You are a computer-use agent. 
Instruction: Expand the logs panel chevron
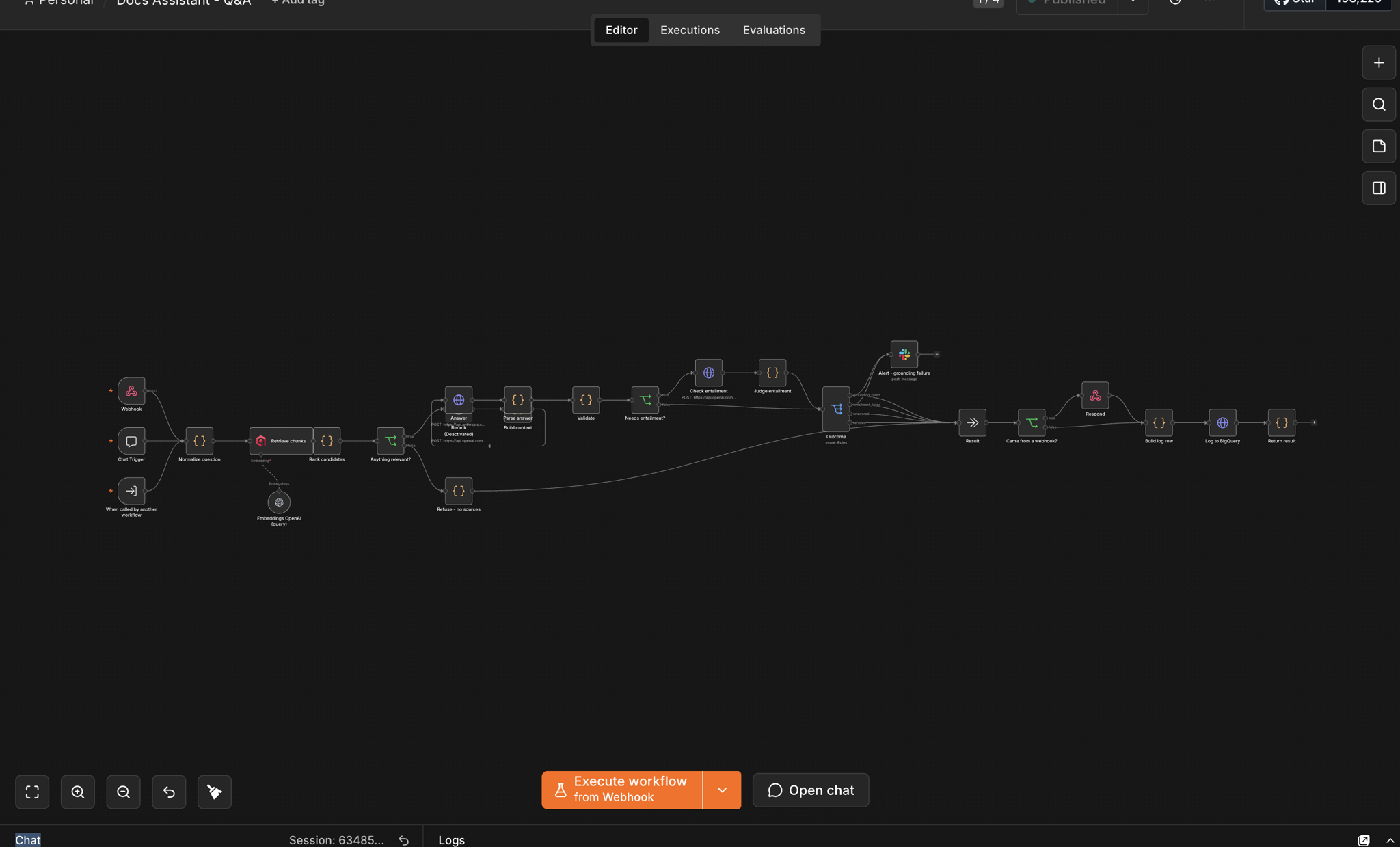(x=1390, y=840)
